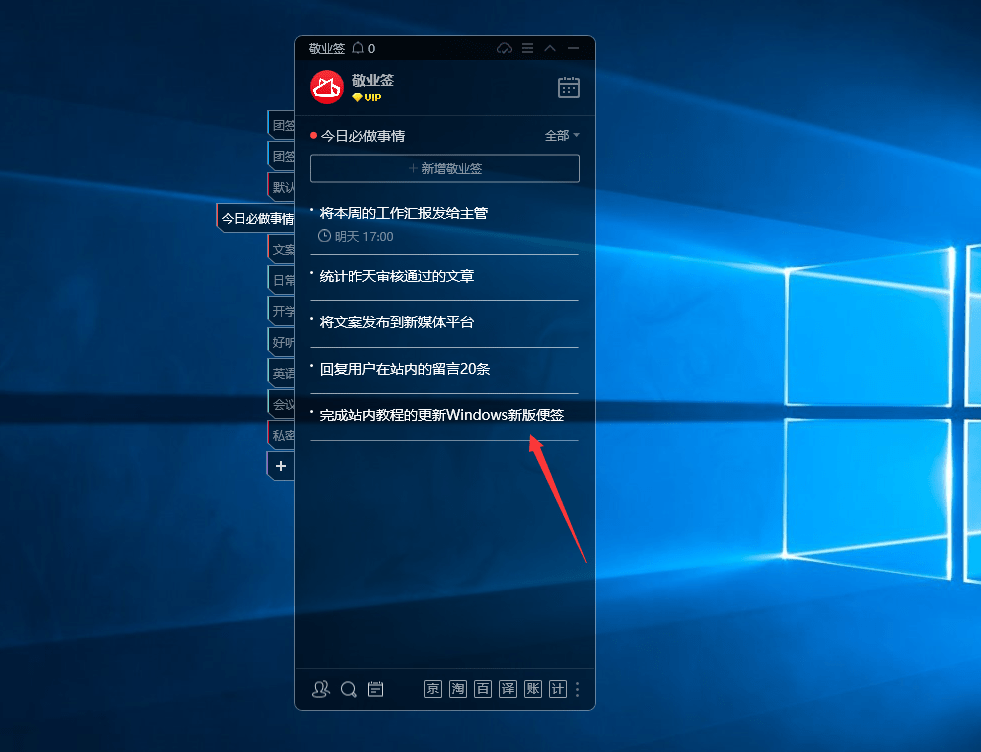The height and width of the screenshot is (752, 981).
Task: Click the red cloud profile avatar
Action: [x=327, y=87]
